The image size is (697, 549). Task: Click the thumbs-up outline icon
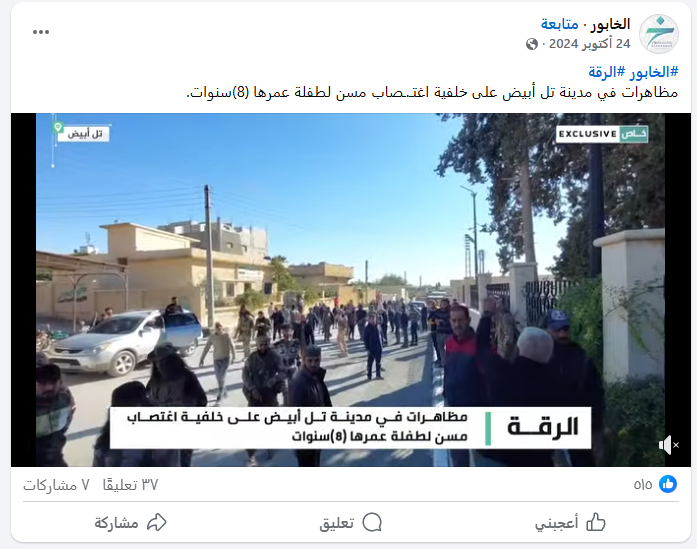pos(596,522)
